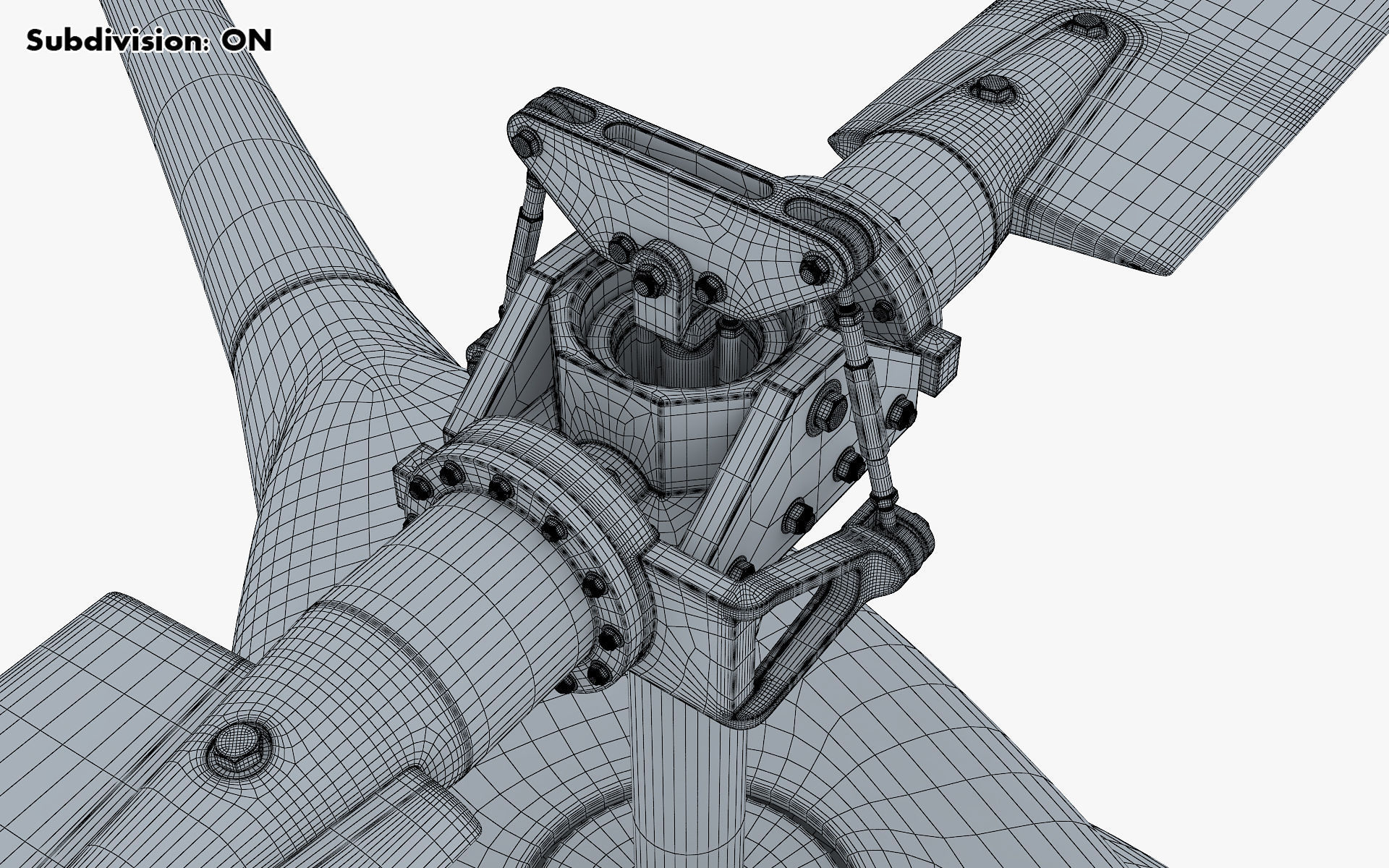Select the second hex bolt on the upper-right blade grip
The image size is (1389, 868).
(995, 88)
